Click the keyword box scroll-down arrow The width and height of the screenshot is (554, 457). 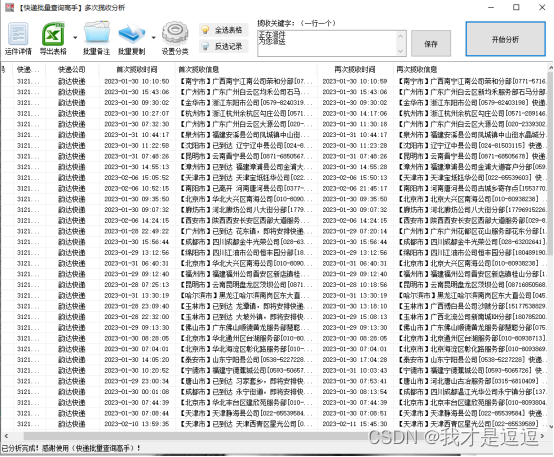click(x=401, y=51)
